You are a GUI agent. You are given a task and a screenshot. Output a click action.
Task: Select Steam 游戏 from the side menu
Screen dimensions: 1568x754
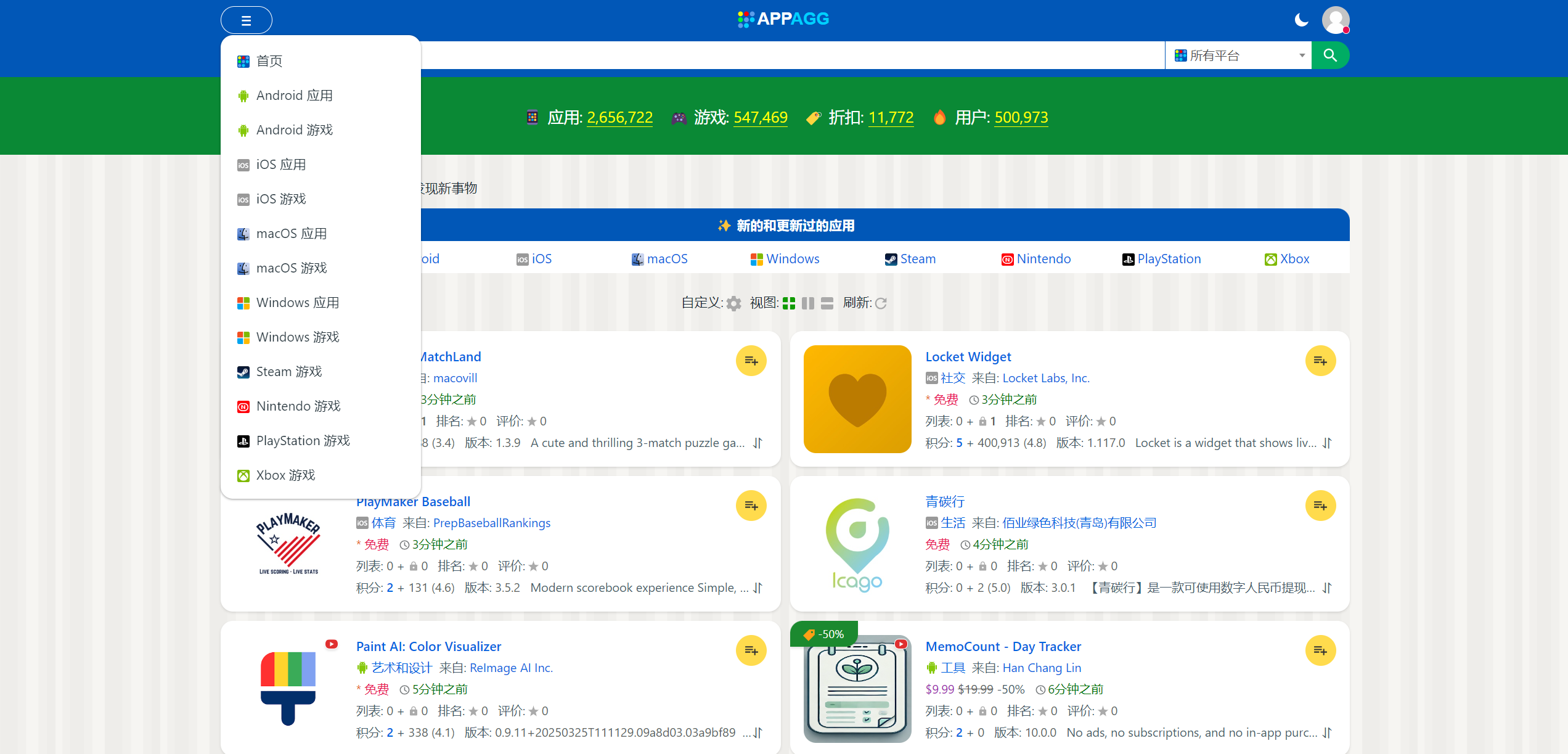pyautogui.click(x=288, y=371)
